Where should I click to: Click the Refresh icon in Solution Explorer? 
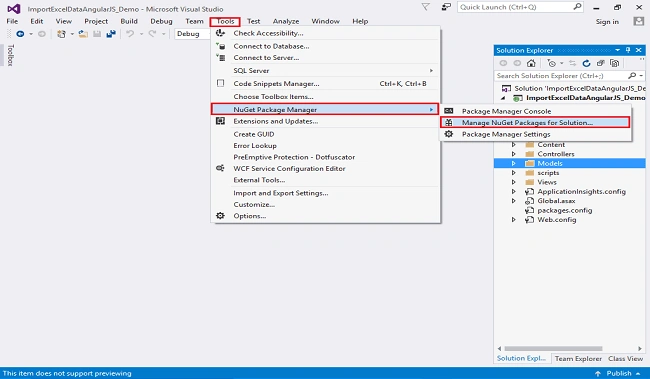click(586, 63)
